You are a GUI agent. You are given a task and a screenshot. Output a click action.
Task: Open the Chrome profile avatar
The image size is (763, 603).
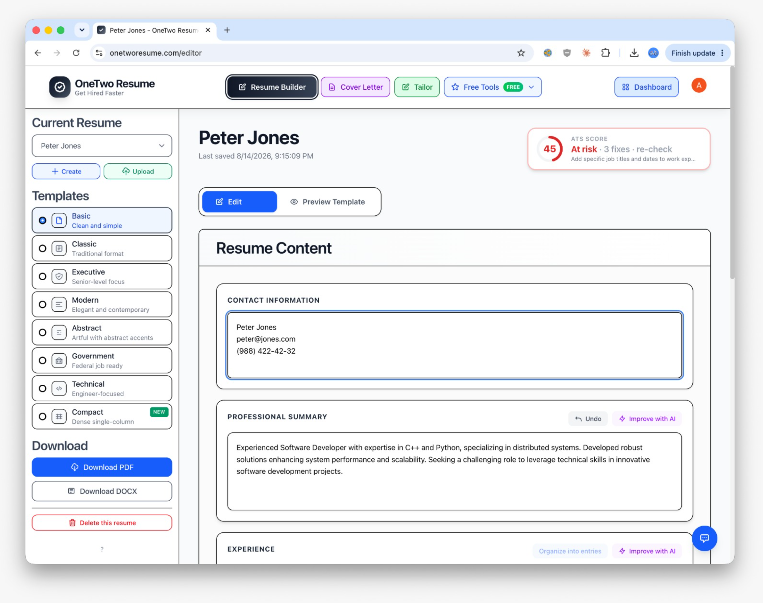tap(653, 53)
